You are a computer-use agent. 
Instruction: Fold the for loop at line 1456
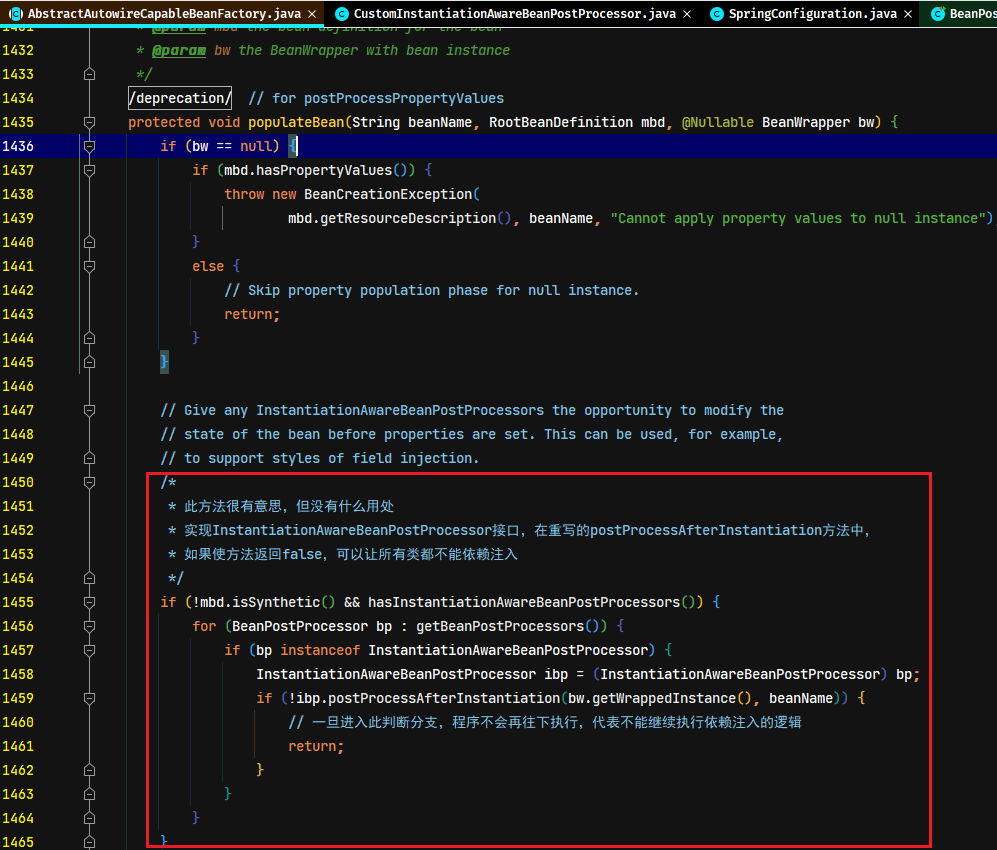(x=90, y=626)
